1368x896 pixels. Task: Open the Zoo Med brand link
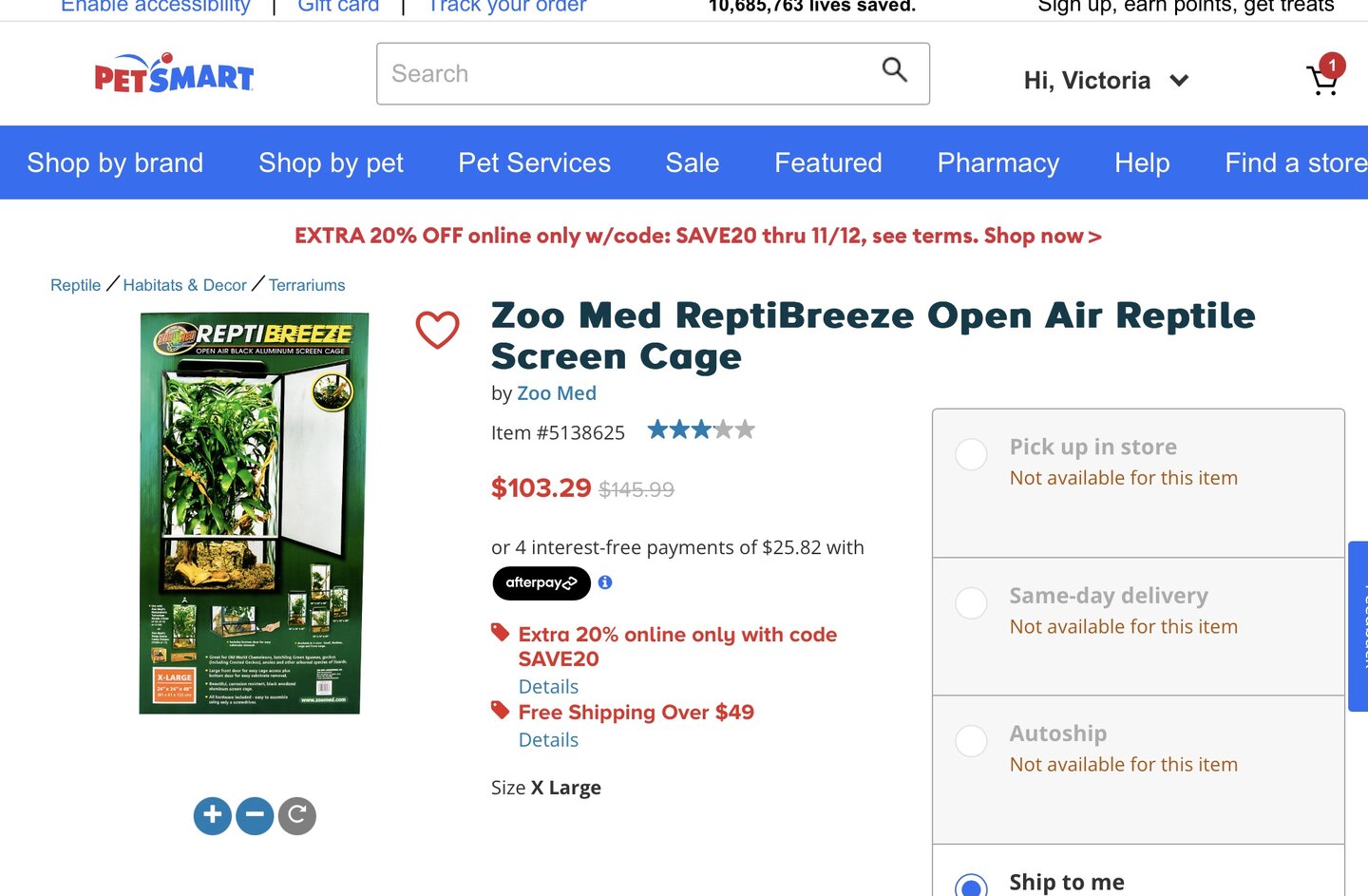557,393
